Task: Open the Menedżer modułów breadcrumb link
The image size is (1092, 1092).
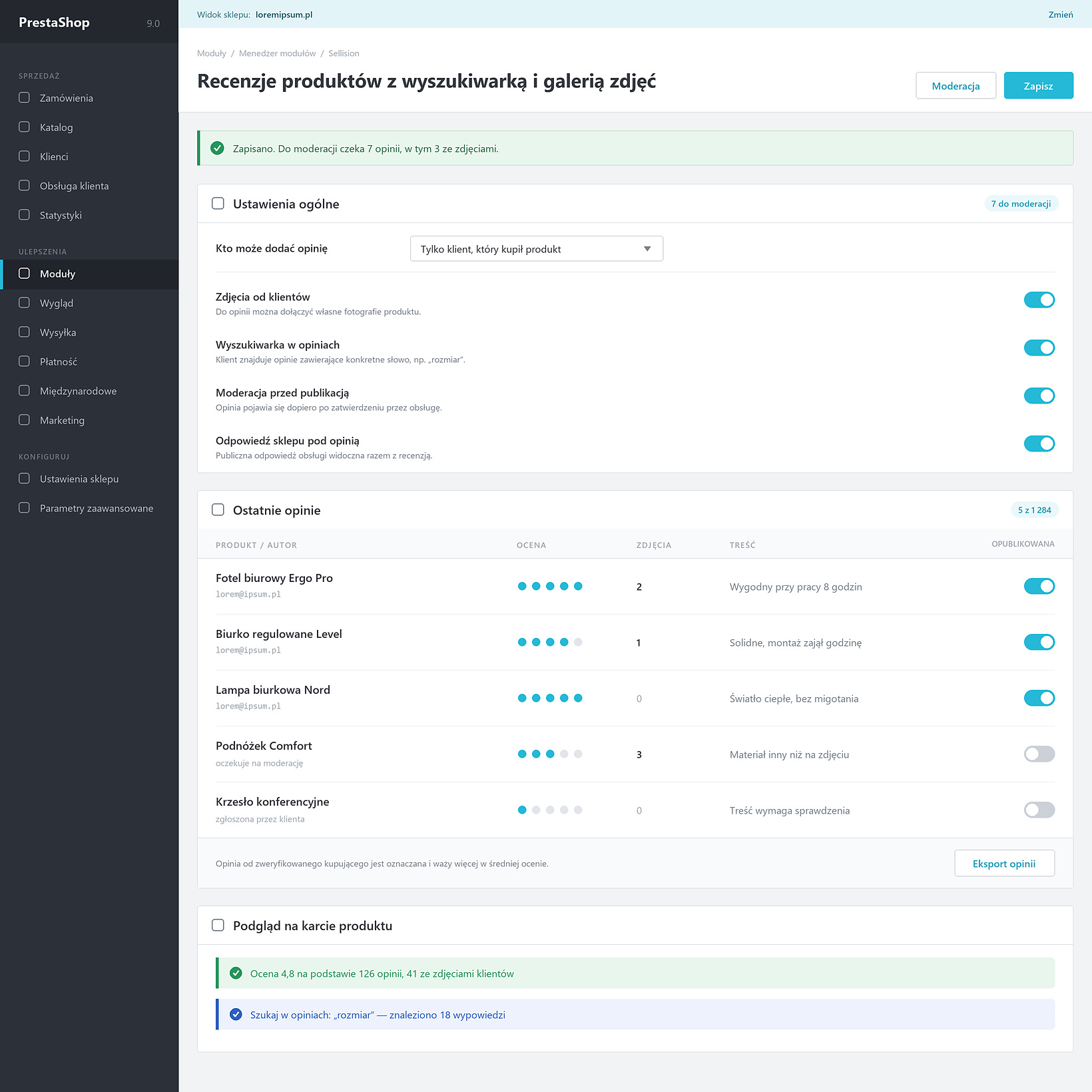Action: (277, 53)
